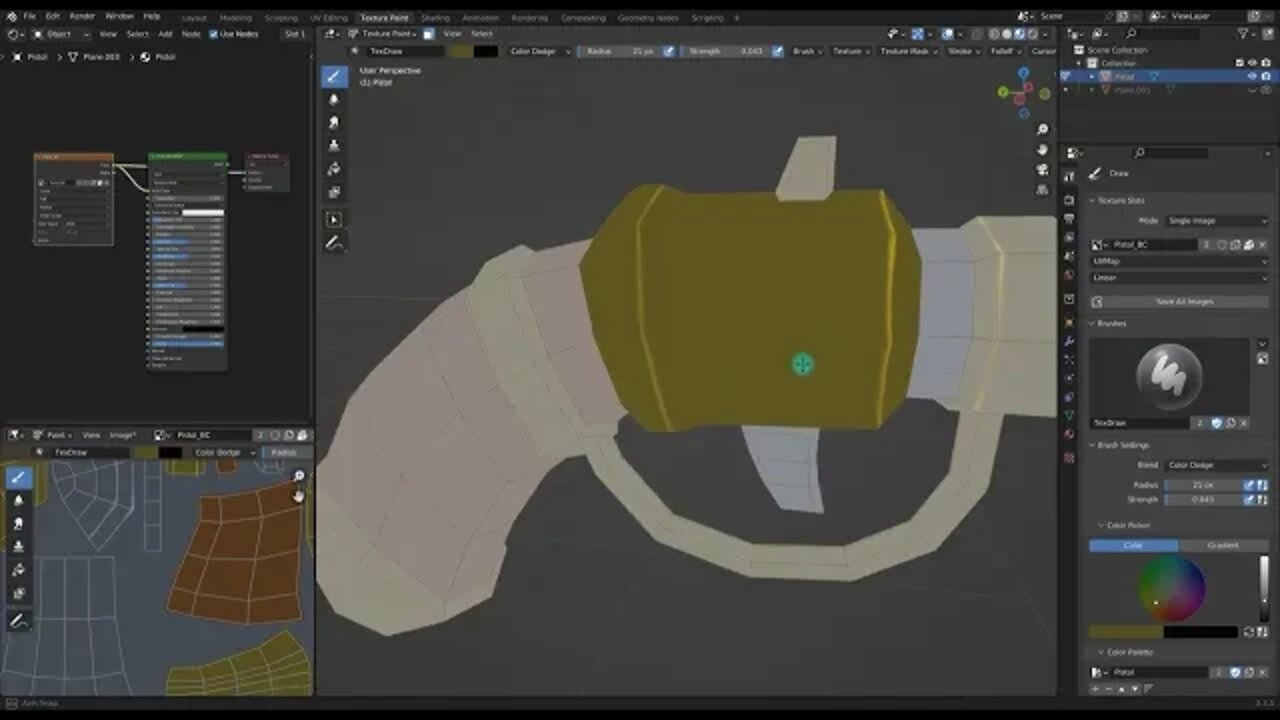Open the File menu

[29, 17]
